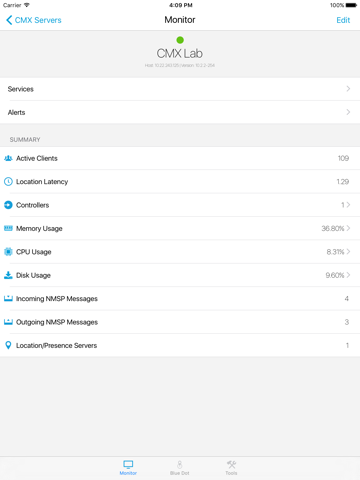Open Memory Usage details chevron
This screenshot has height=480, width=360.
(348, 228)
